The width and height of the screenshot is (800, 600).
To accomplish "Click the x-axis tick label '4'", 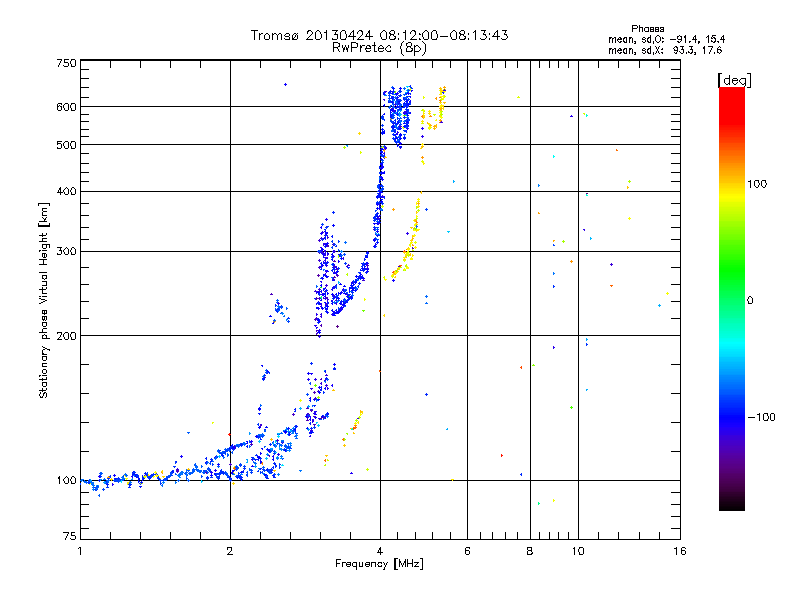I will coord(380,551).
